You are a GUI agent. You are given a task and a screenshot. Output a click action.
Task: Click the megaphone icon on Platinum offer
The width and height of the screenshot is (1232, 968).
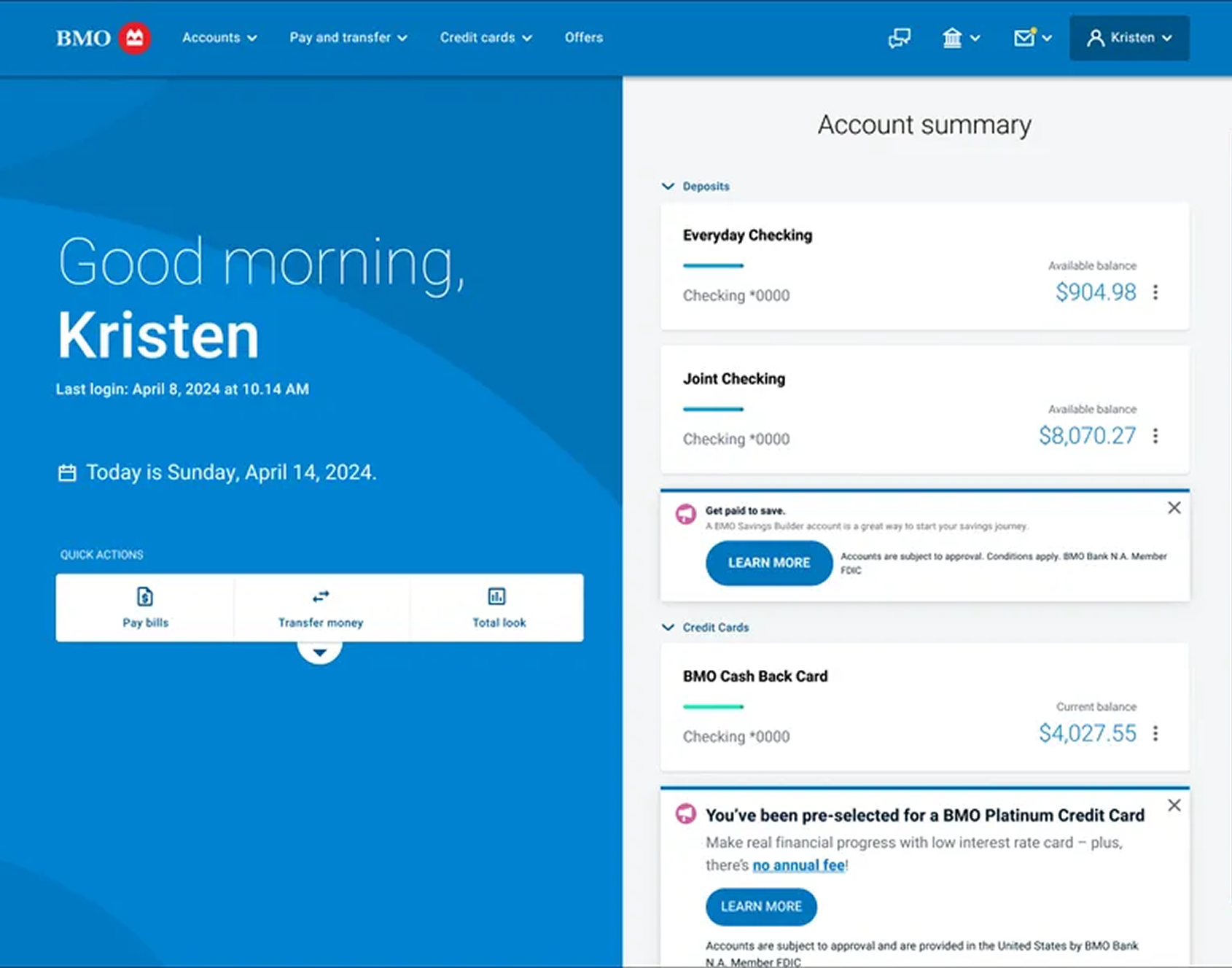[686, 813]
